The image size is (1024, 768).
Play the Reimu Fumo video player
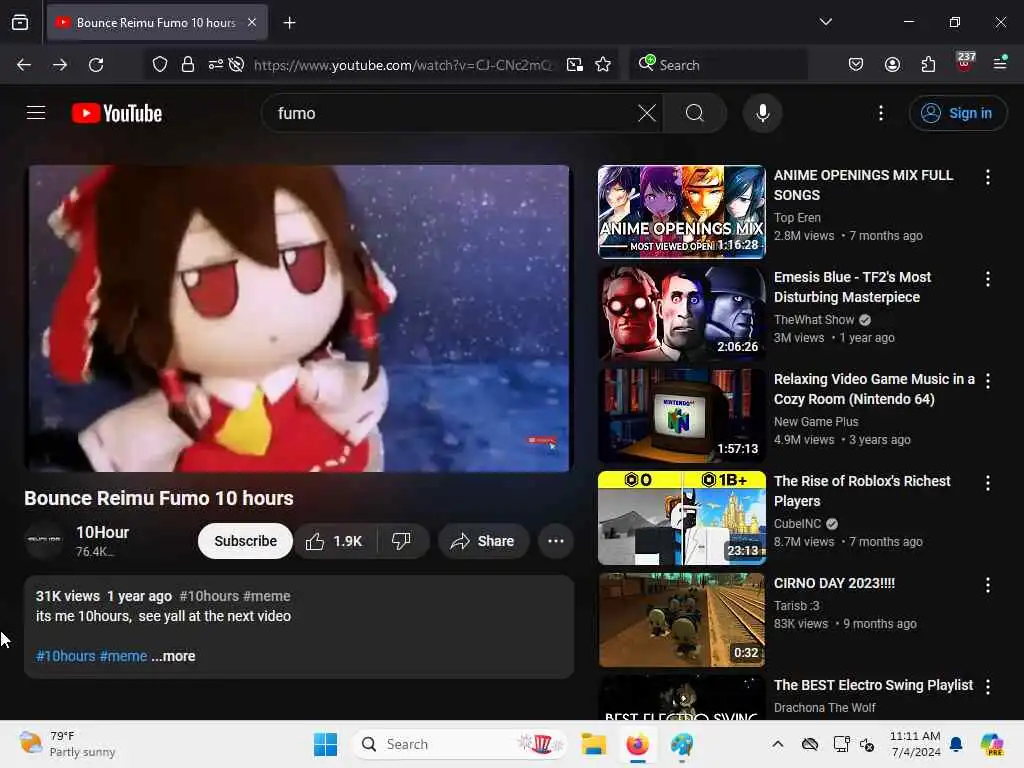(298, 318)
